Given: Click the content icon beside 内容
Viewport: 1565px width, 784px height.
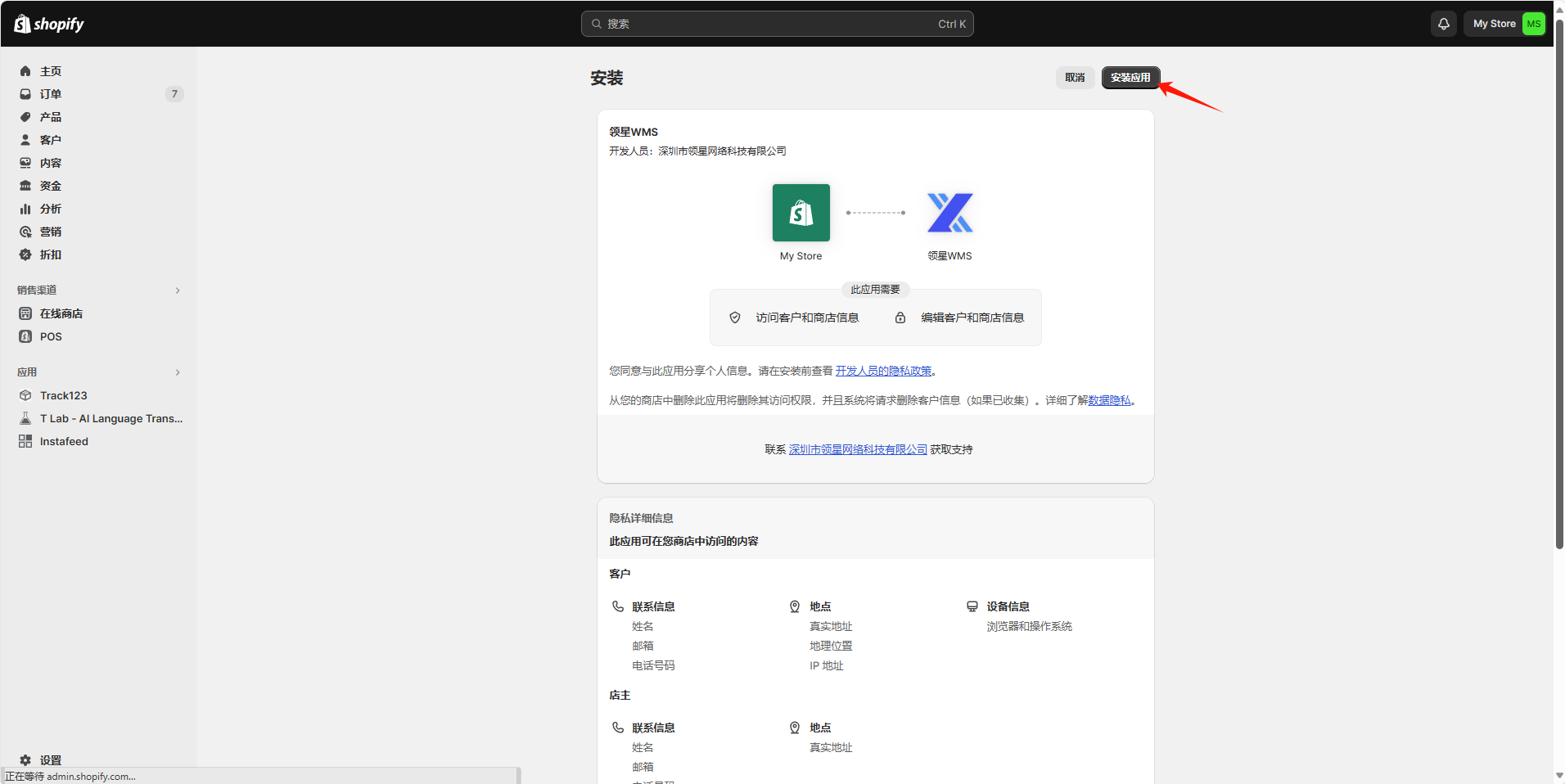Looking at the screenshot, I should click(x=25, y=163).
